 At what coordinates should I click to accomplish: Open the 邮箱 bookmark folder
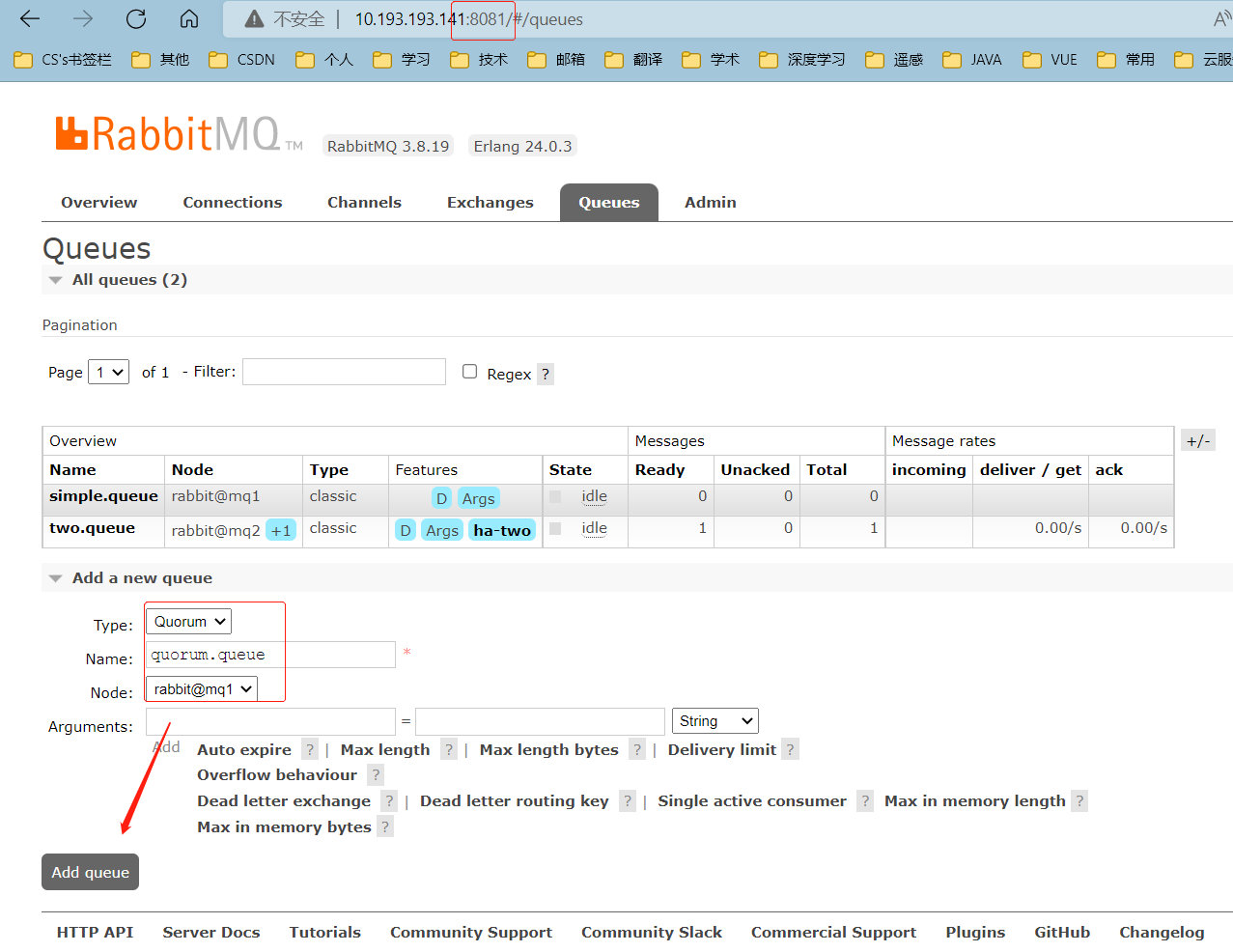tap(556, 60)
